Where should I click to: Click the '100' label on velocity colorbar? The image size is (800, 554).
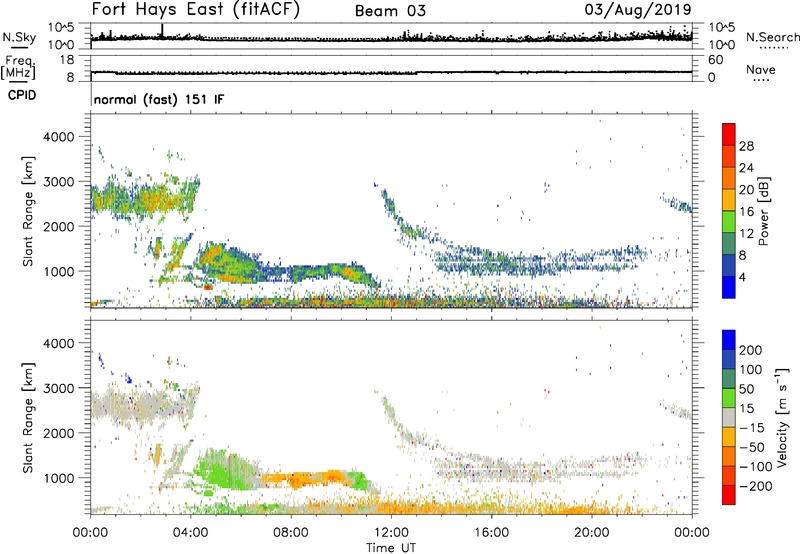point(751,370)
